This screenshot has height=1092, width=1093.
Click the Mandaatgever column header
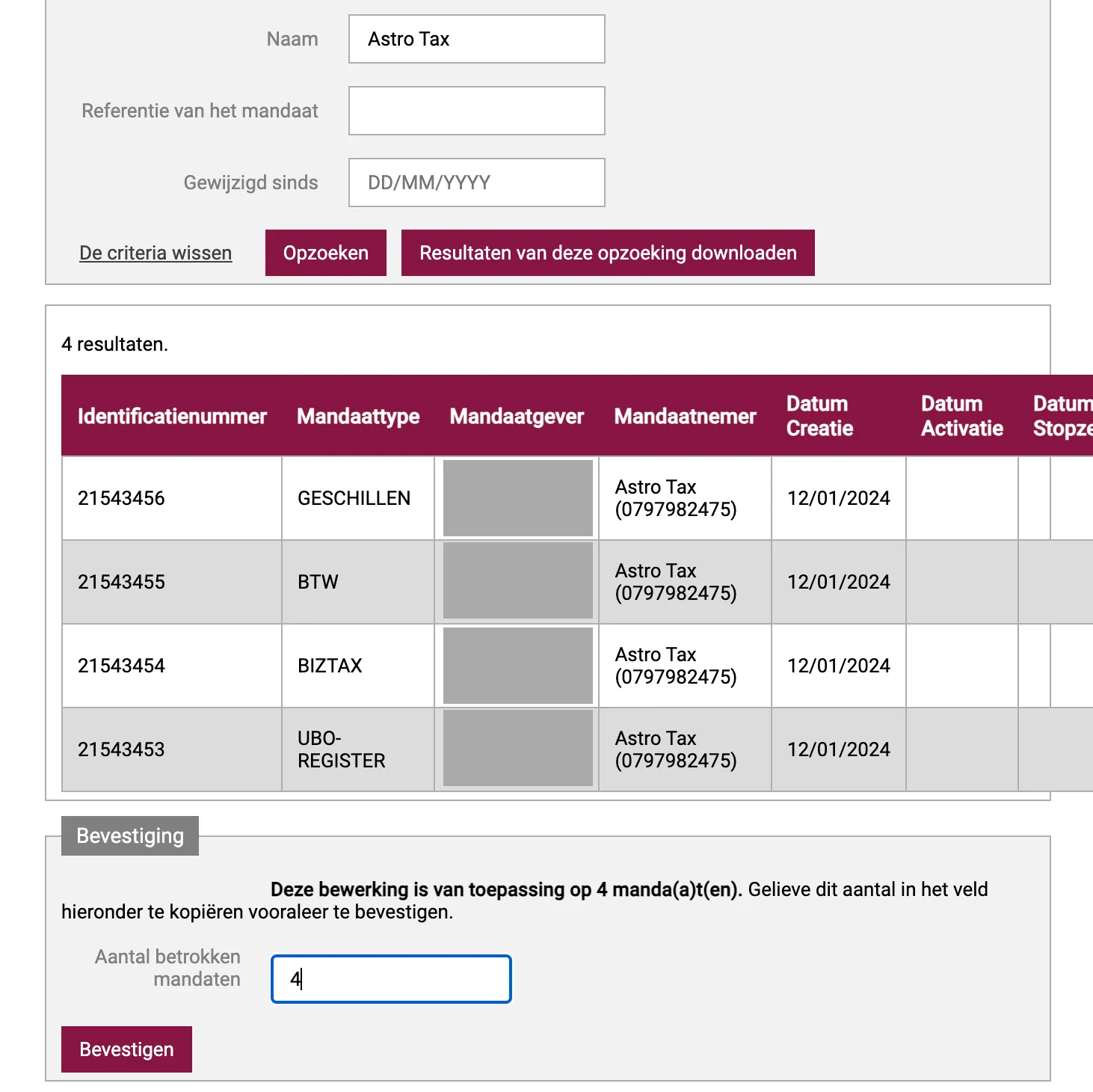coord(517,416)
